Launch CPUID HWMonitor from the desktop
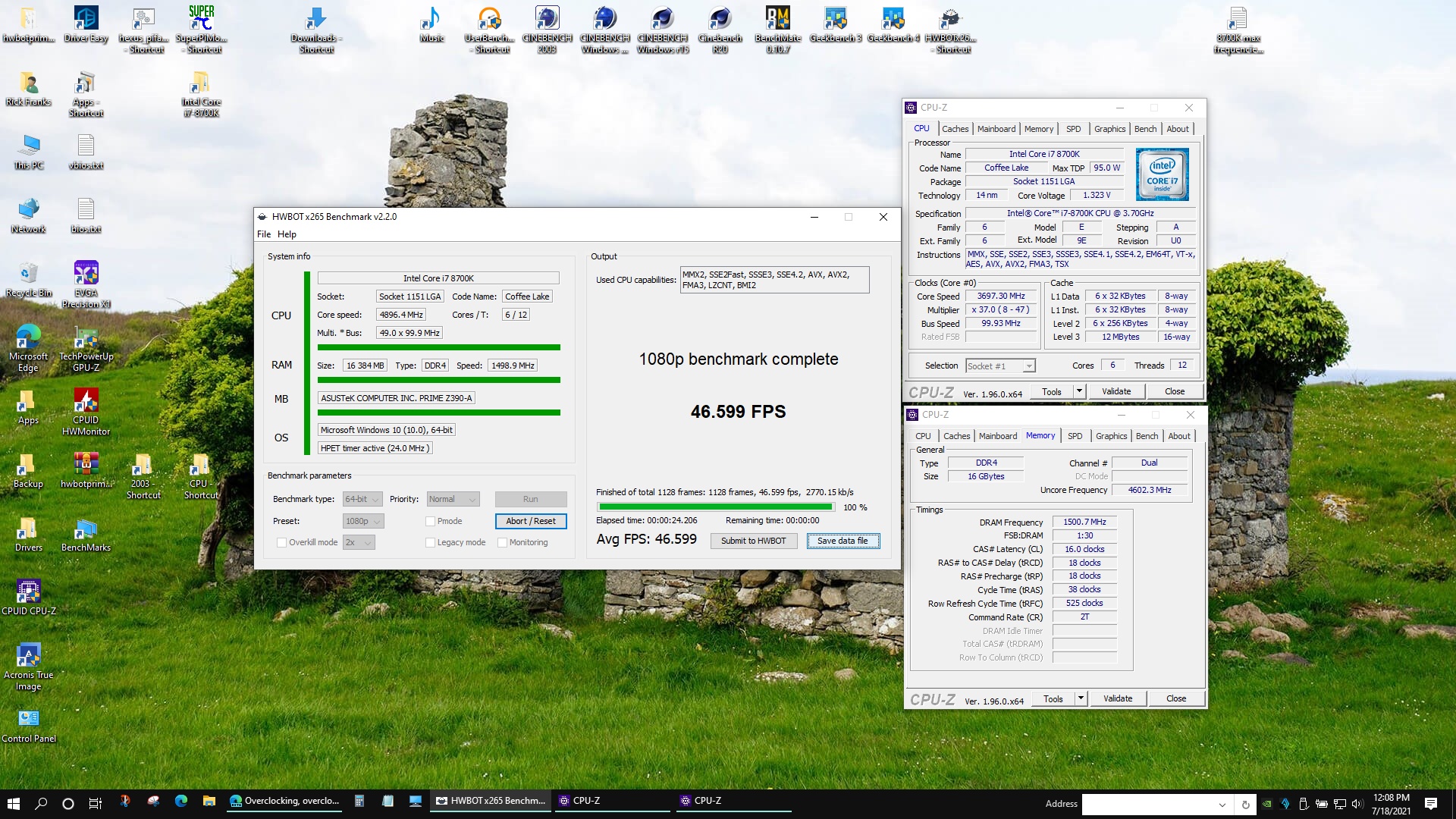The width and height of the screenshot is (1456, 819). coord(86,411)
